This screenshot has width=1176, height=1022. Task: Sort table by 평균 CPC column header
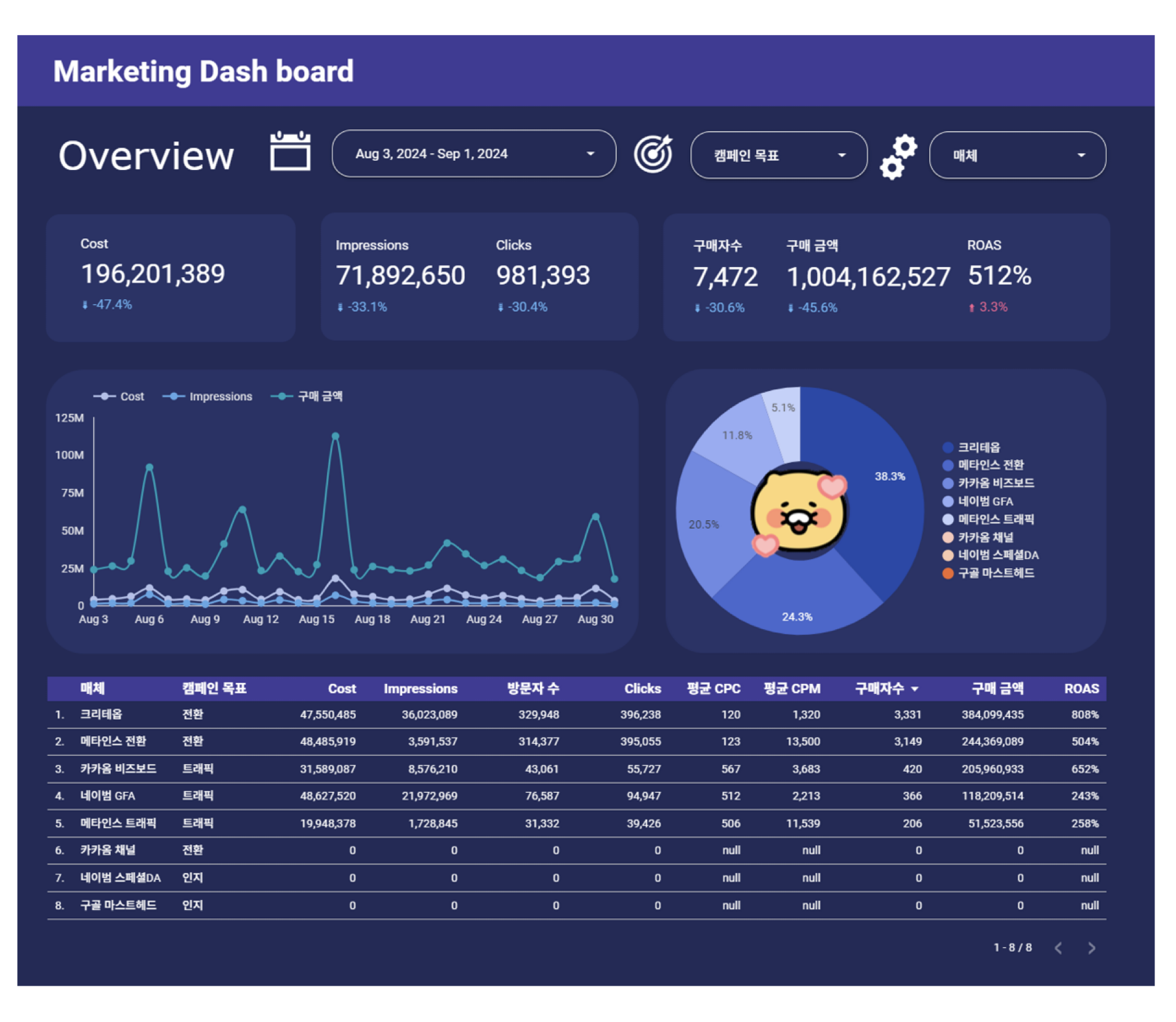pos(714,689)
